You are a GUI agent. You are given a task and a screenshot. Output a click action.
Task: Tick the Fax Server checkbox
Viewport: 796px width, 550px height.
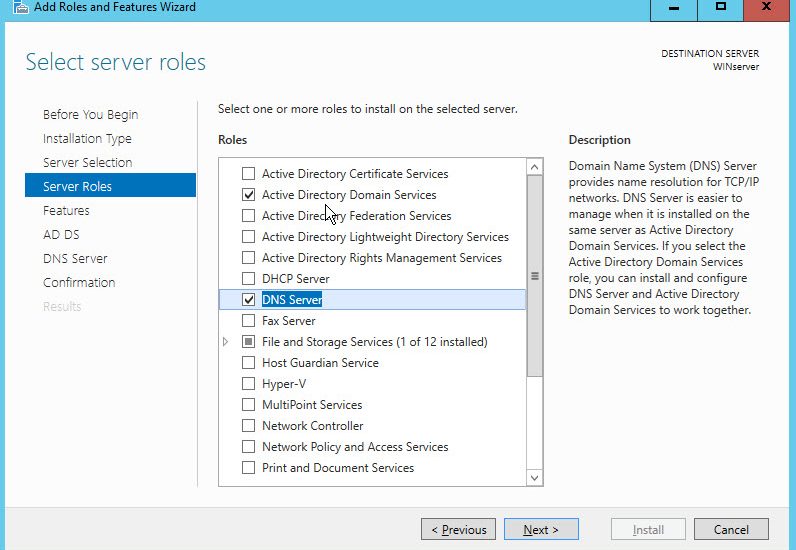[248, 320]
